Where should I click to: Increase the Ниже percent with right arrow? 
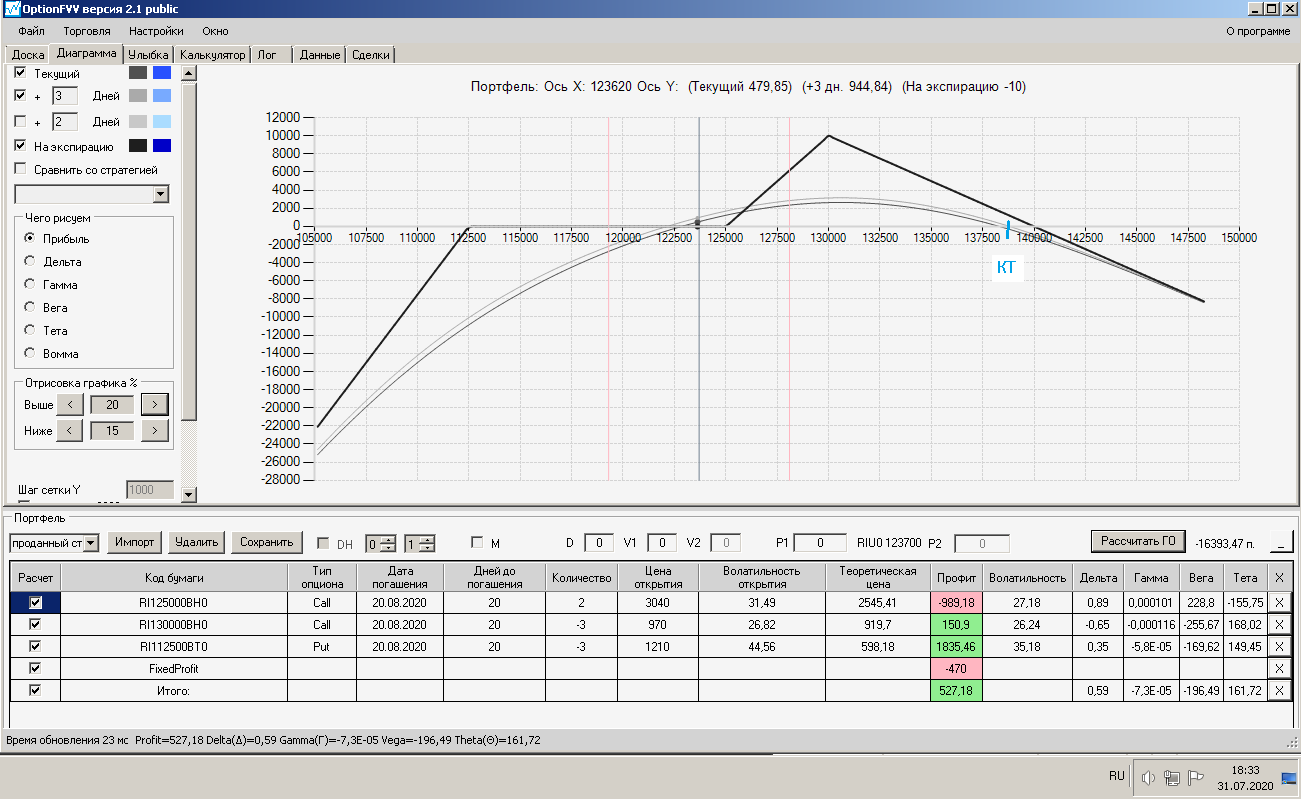154,430
